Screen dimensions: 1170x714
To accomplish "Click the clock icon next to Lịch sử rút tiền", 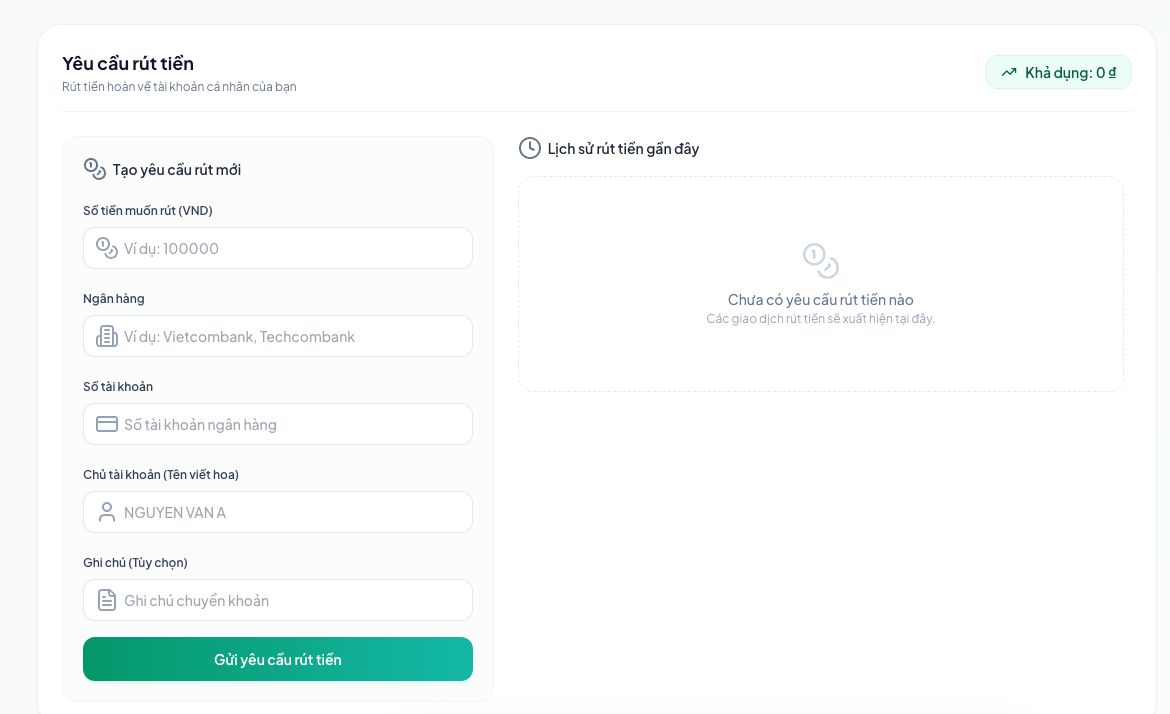I will [x=530, y=148].
